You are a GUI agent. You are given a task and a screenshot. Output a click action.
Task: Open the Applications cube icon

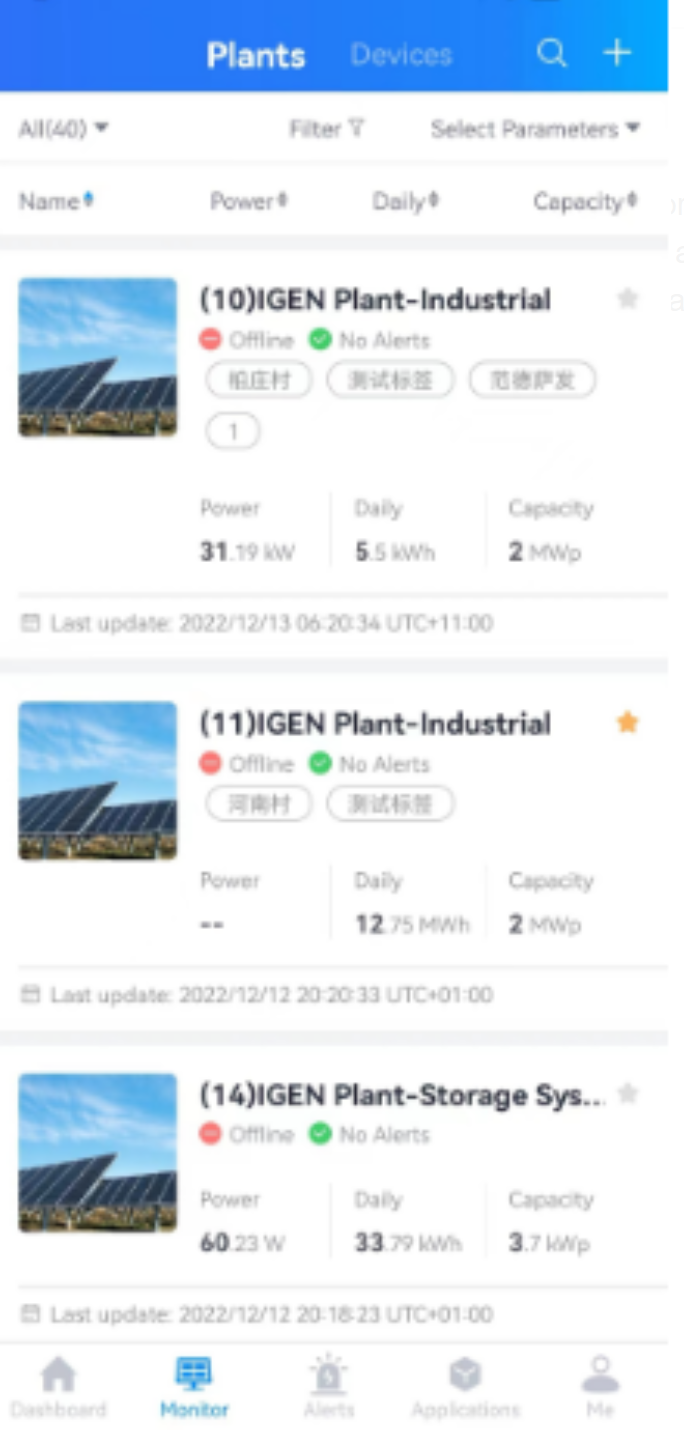[x=465, y=1376]
